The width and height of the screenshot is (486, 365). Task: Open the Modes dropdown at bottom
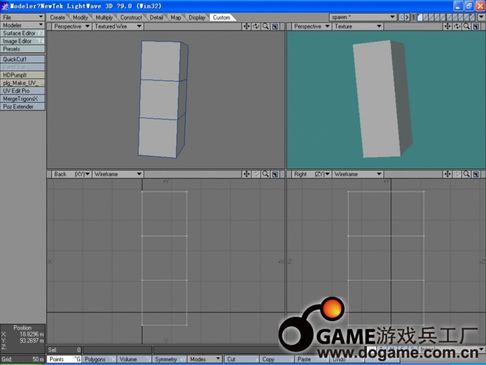204,359
